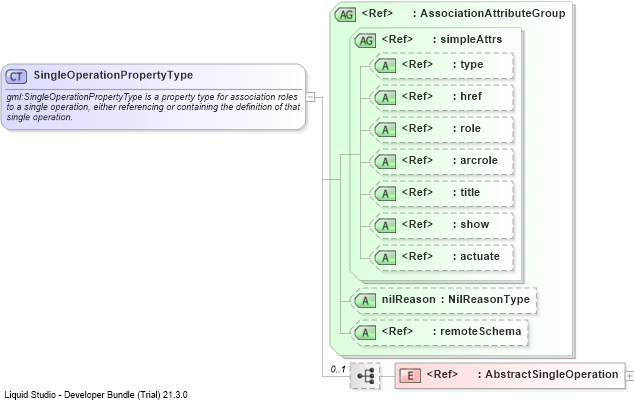Click the 0..1 cardinality label

click(x=338, y=369)
